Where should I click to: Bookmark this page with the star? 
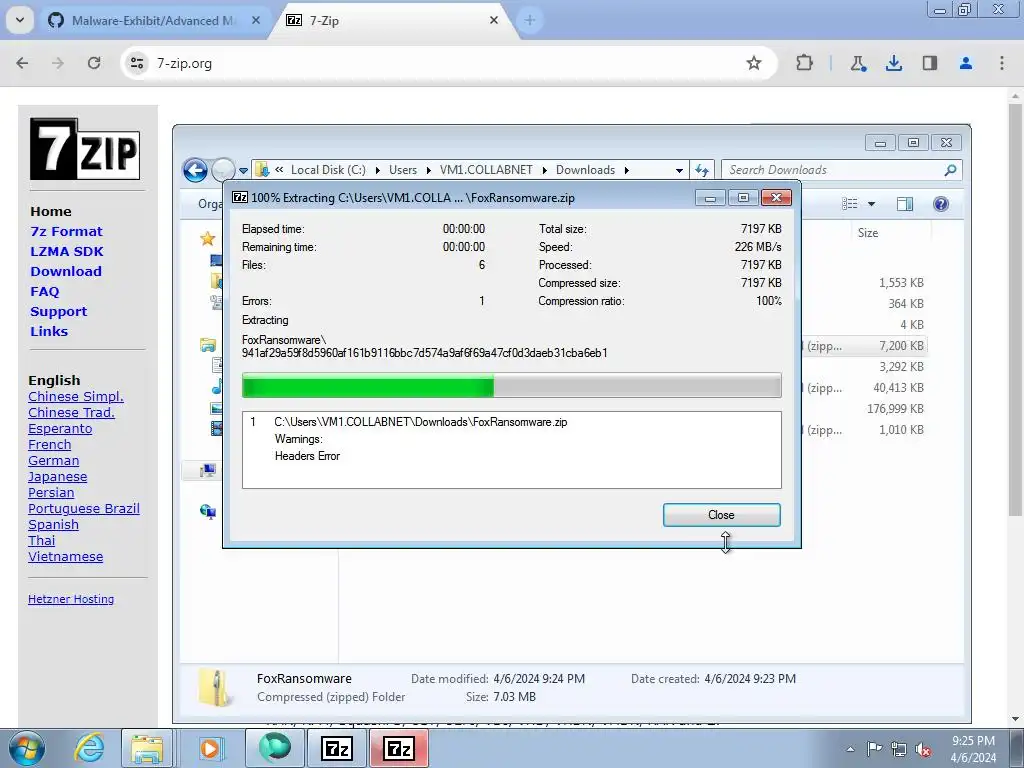click(x=754, y=63)
